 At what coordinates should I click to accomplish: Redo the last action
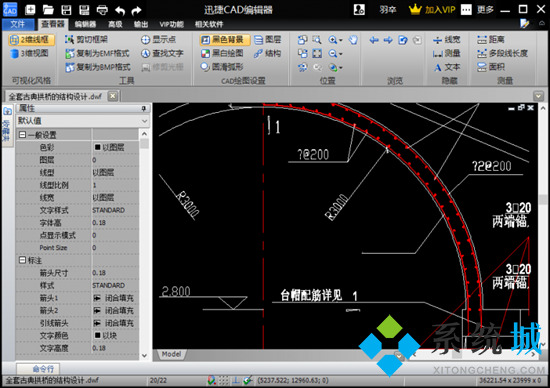pos(136,10)
